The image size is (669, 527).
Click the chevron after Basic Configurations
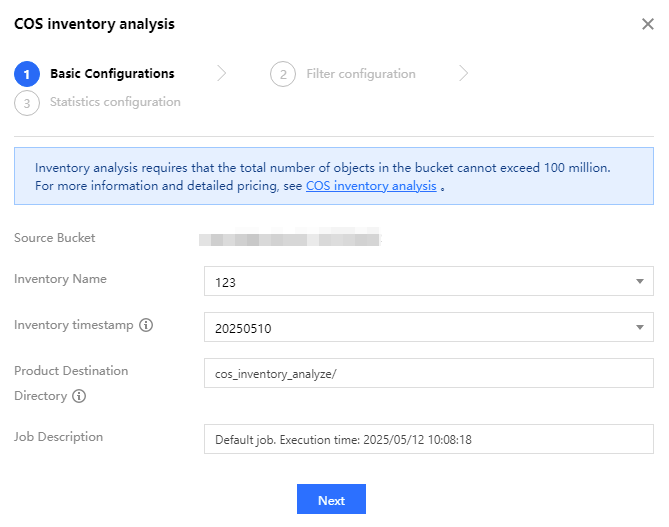222,73
